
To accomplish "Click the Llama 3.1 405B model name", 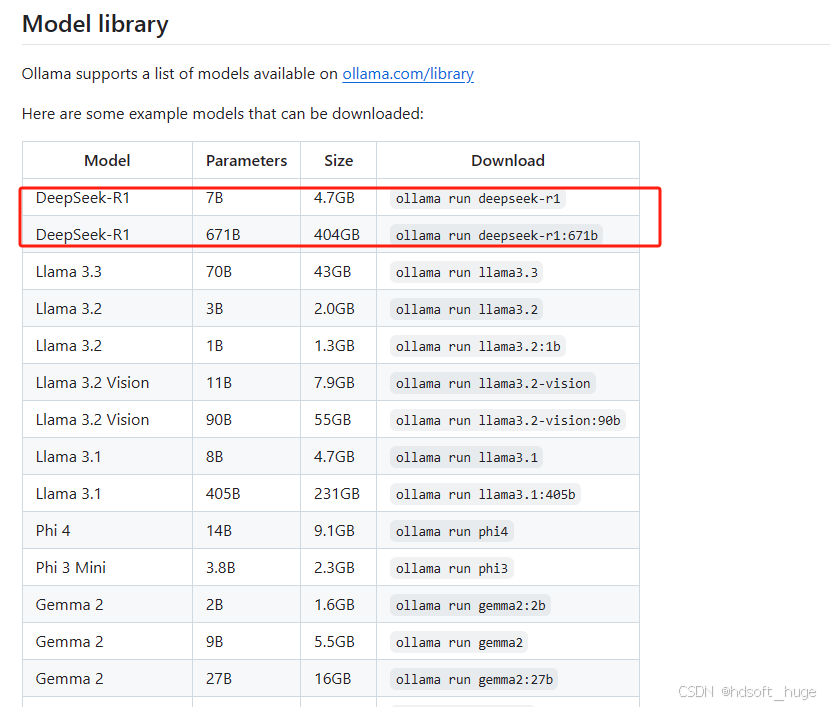I will click(68, 494).
